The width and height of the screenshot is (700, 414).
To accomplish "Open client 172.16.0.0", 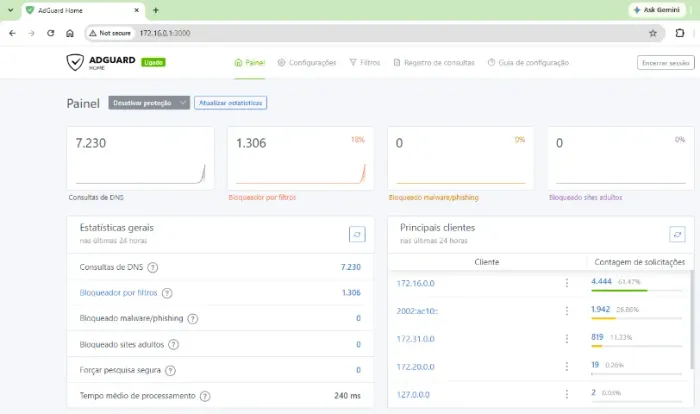I will pos(415,283).
